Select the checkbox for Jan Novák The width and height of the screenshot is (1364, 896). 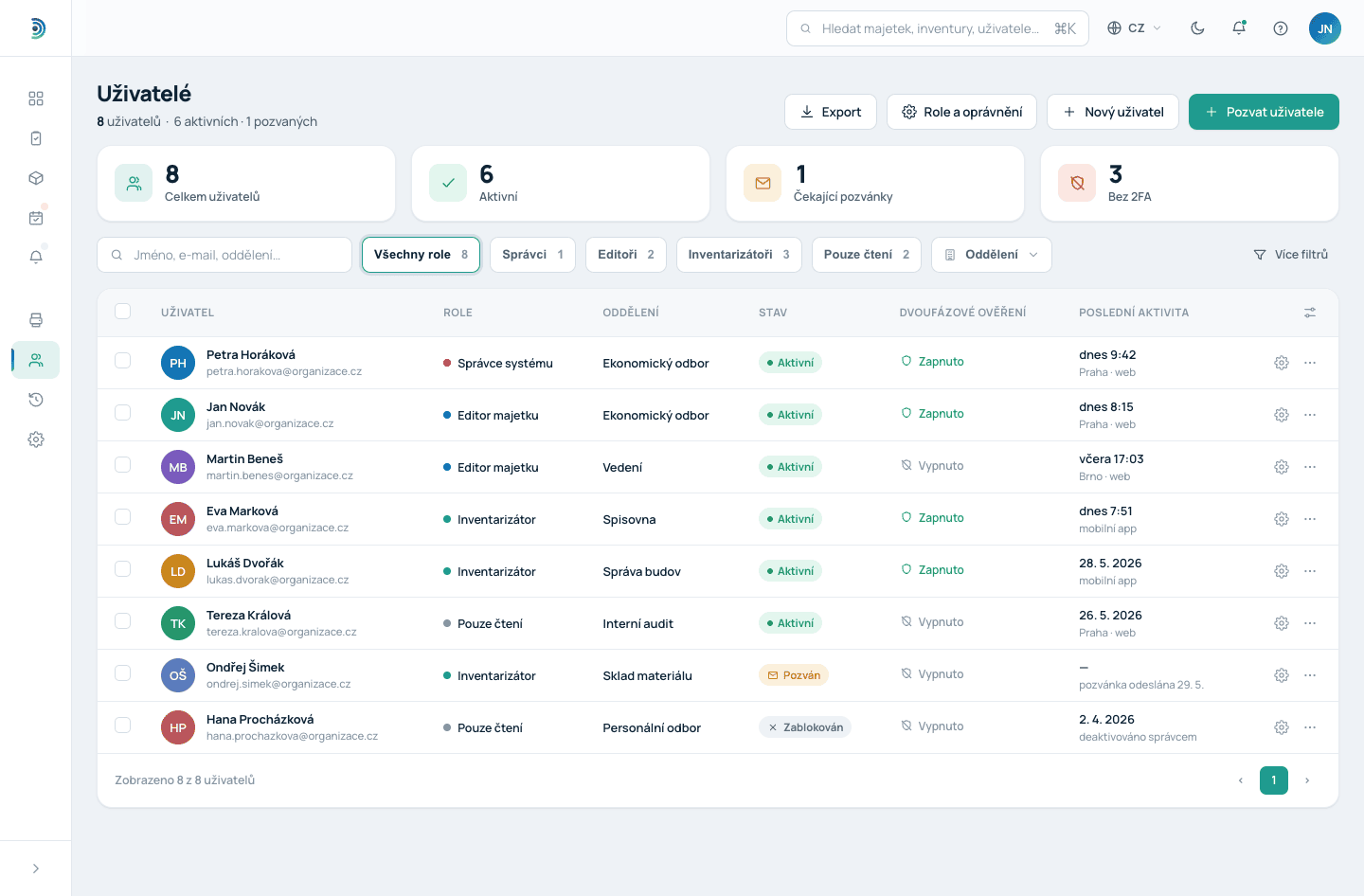[x=123, y=413]
